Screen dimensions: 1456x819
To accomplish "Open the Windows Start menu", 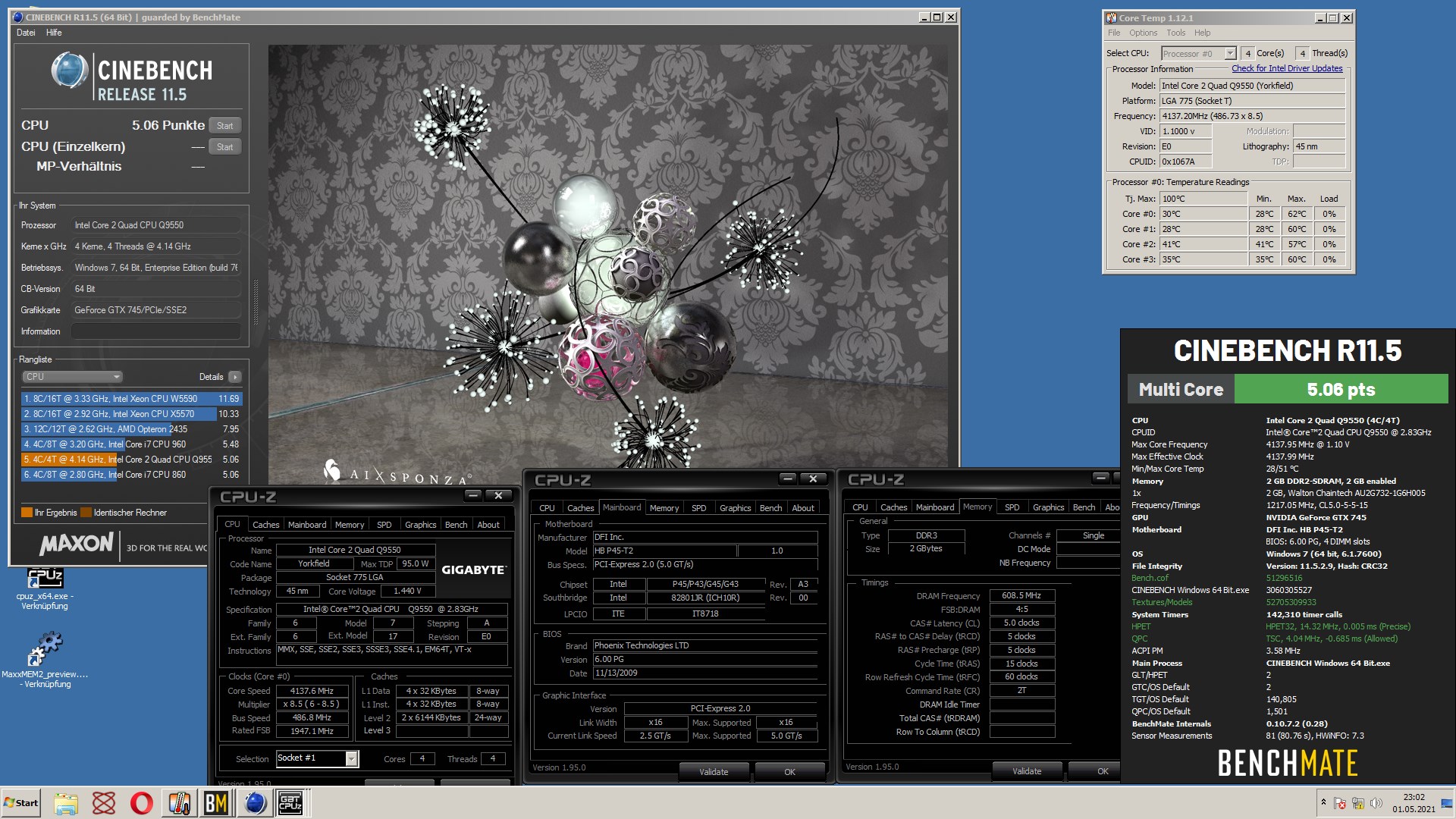I will 21,803.
